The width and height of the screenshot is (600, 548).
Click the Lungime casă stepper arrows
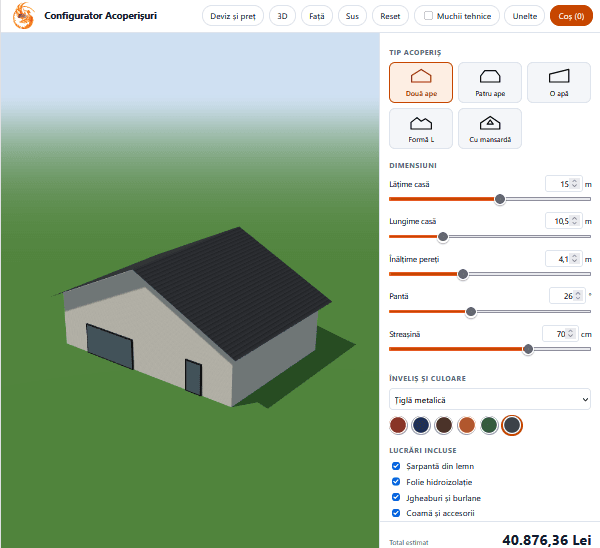574,221
